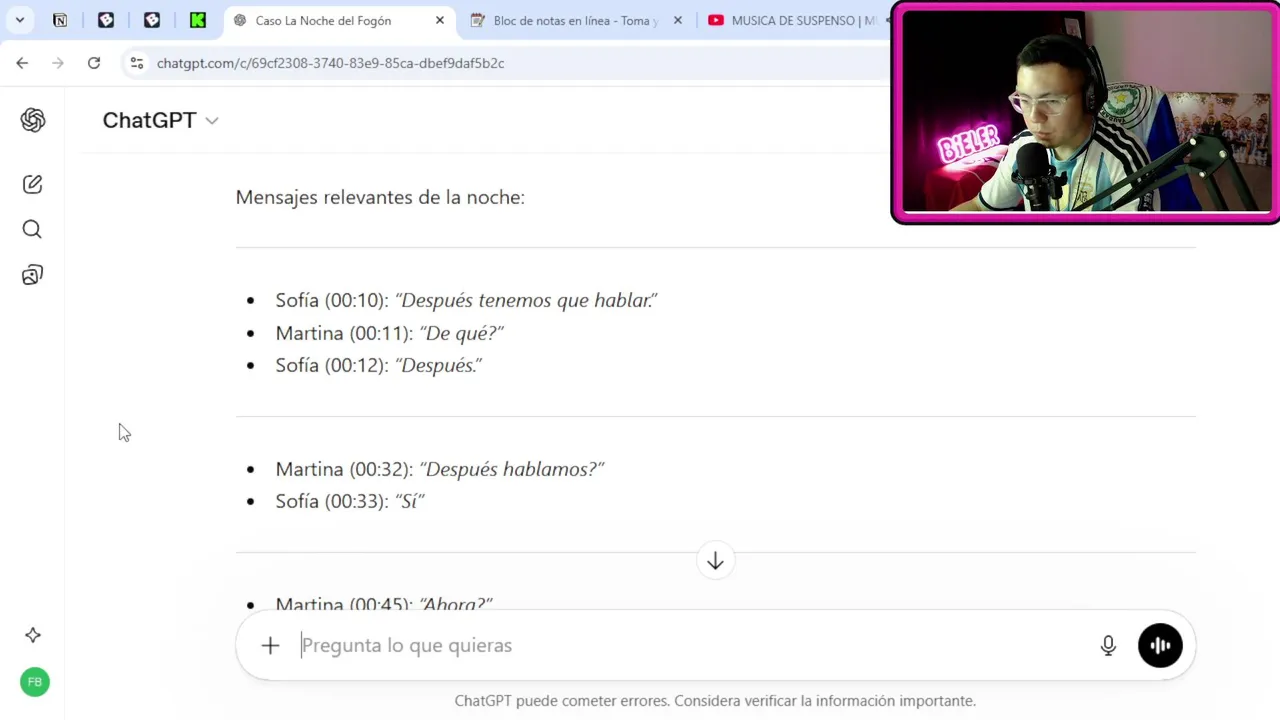Close the Caso La Noche del Fogón tab
1280x720 pixels.
click(439, 20)
